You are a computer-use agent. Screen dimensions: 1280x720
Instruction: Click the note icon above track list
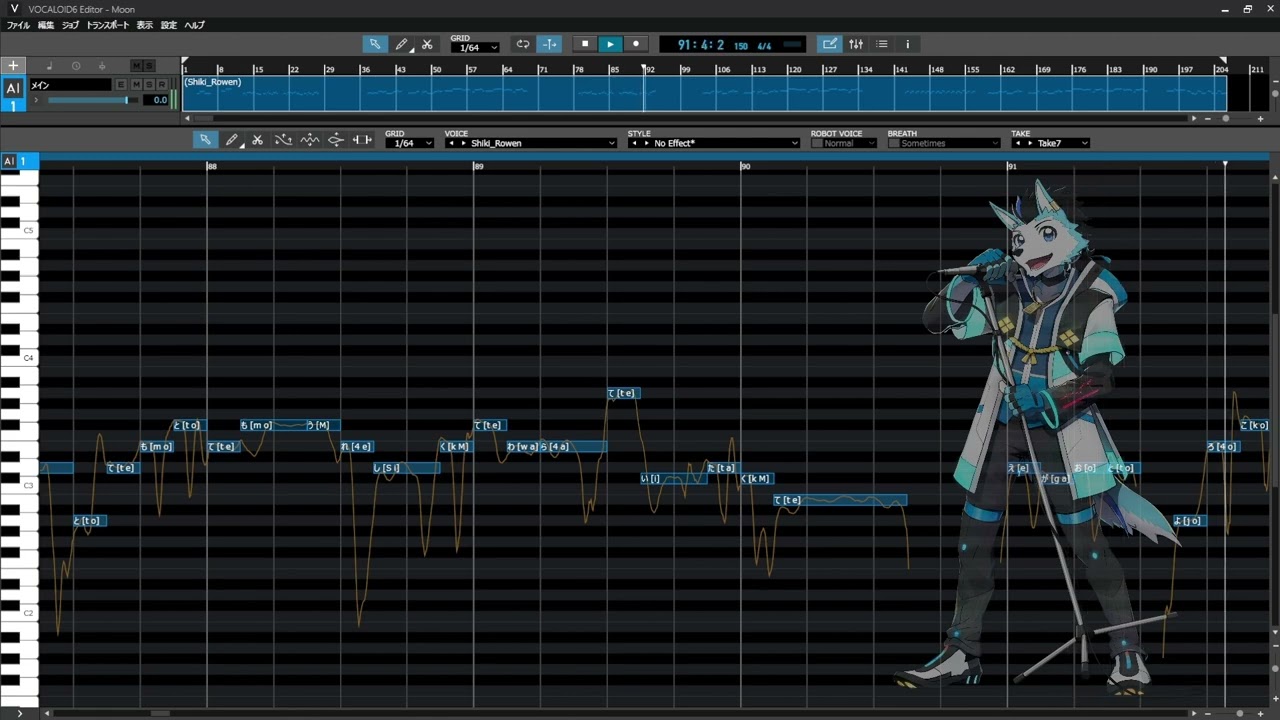point(50,66)
